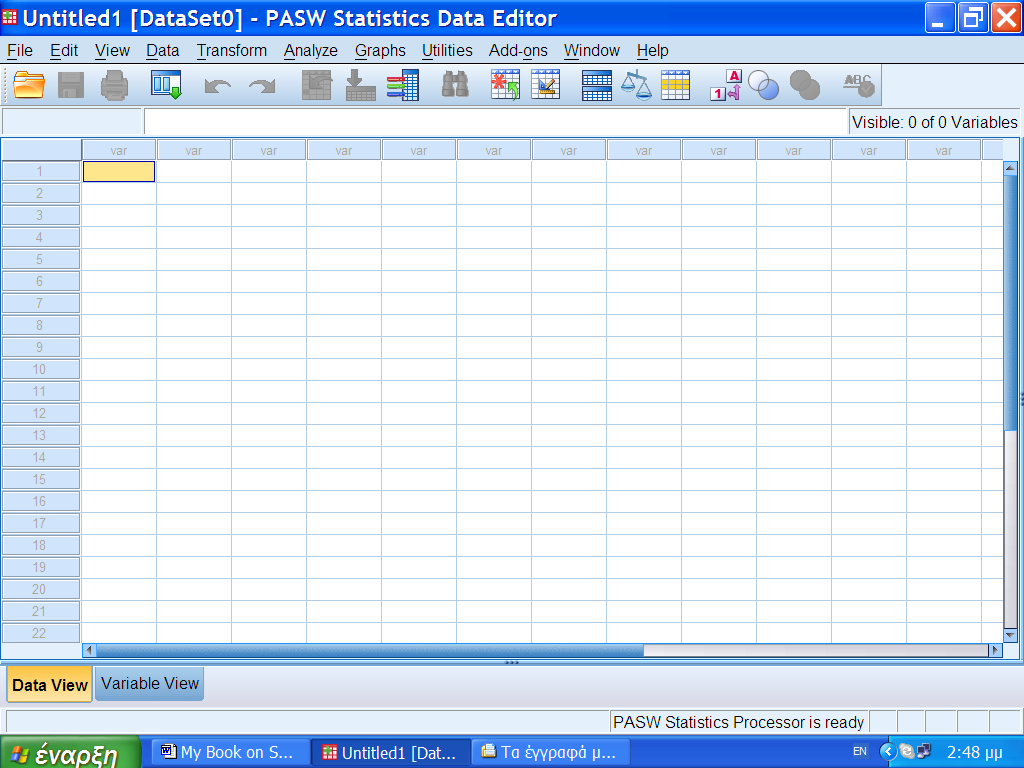Open the Analyze menu
Image resolution: width=1024 pixels, height=768 pixels.
[x=311, y=50]
